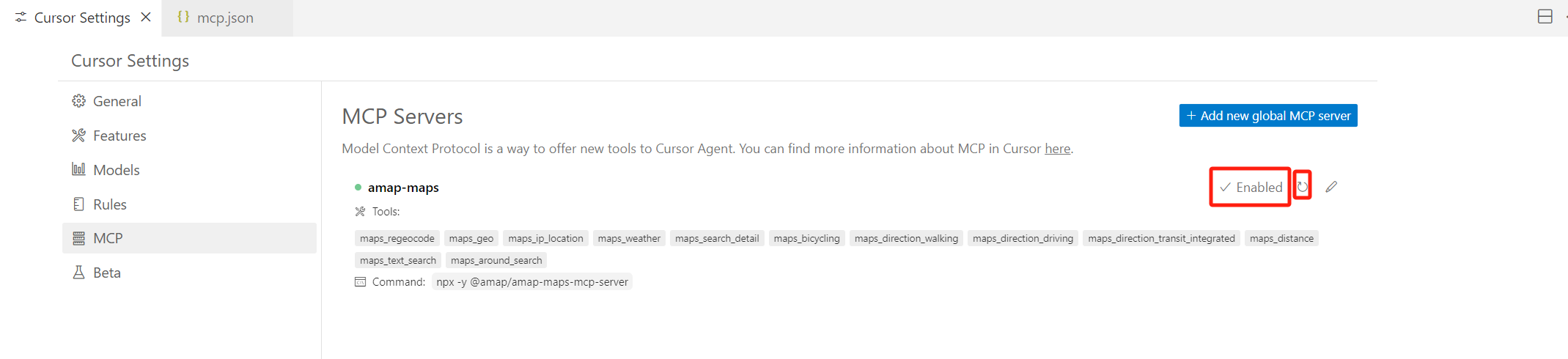The height and width of the screenshot is (359, 1568).
Task: Click the maps_regeocode tool tag
Action: pyautogui.click(x=397, y=238)
